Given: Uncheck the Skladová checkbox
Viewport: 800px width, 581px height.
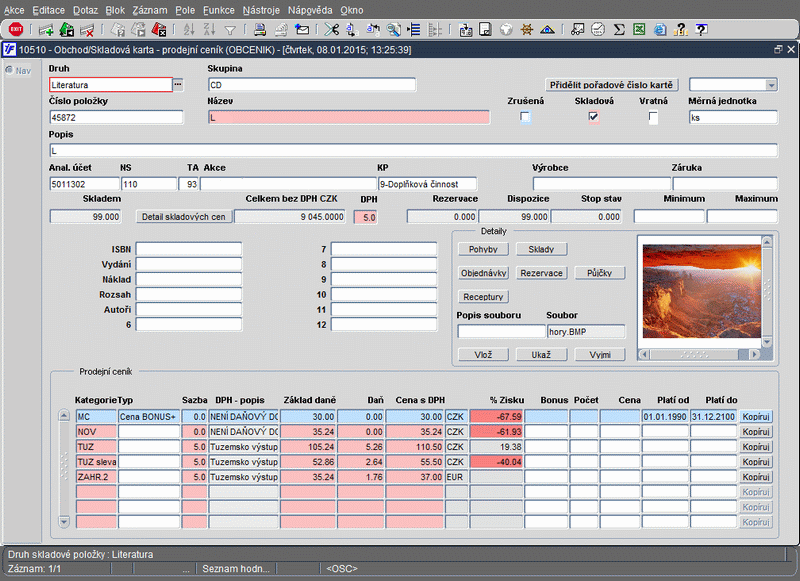Looking at the screenshot, I should 593,117.
